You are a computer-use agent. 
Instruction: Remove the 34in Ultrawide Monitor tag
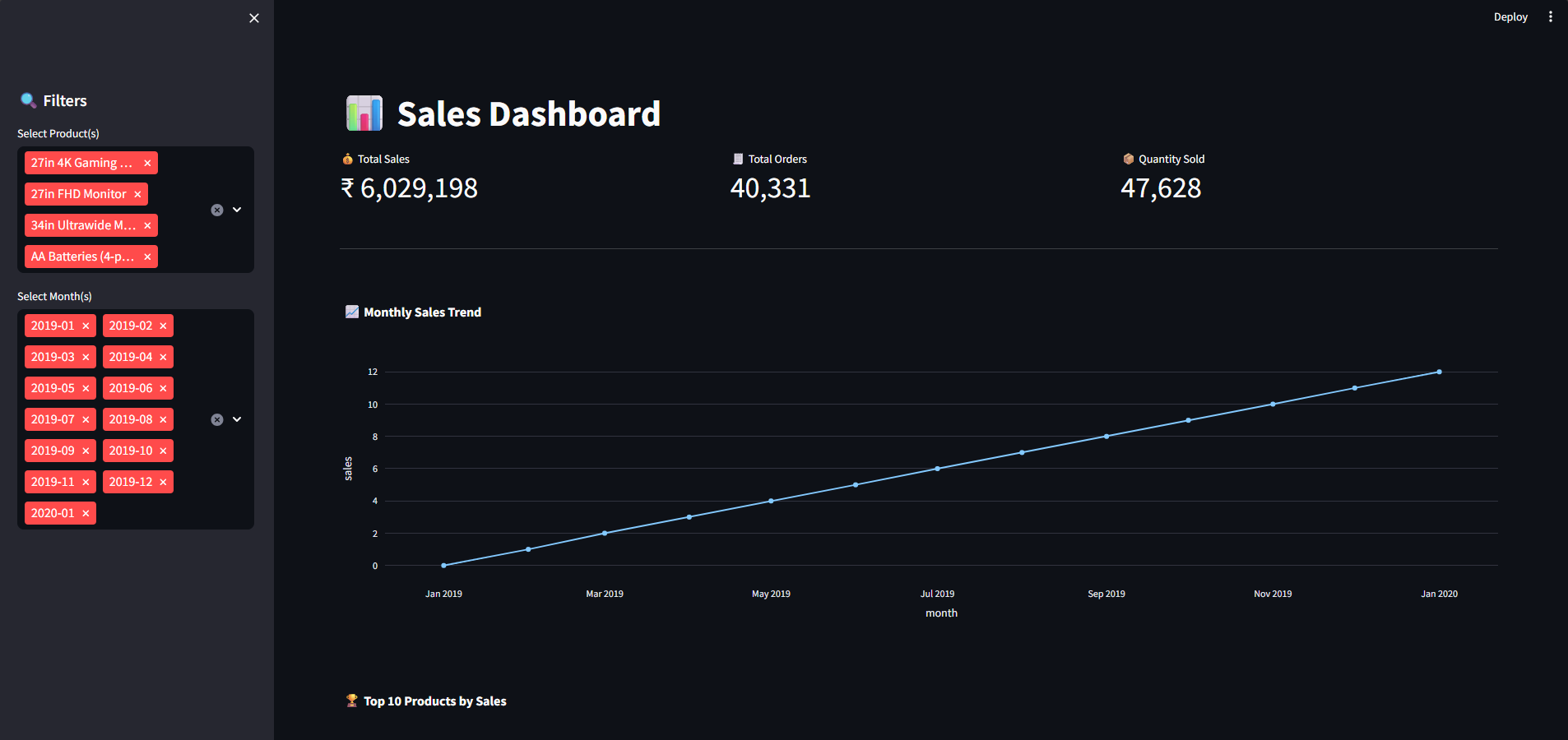(147, 225)
